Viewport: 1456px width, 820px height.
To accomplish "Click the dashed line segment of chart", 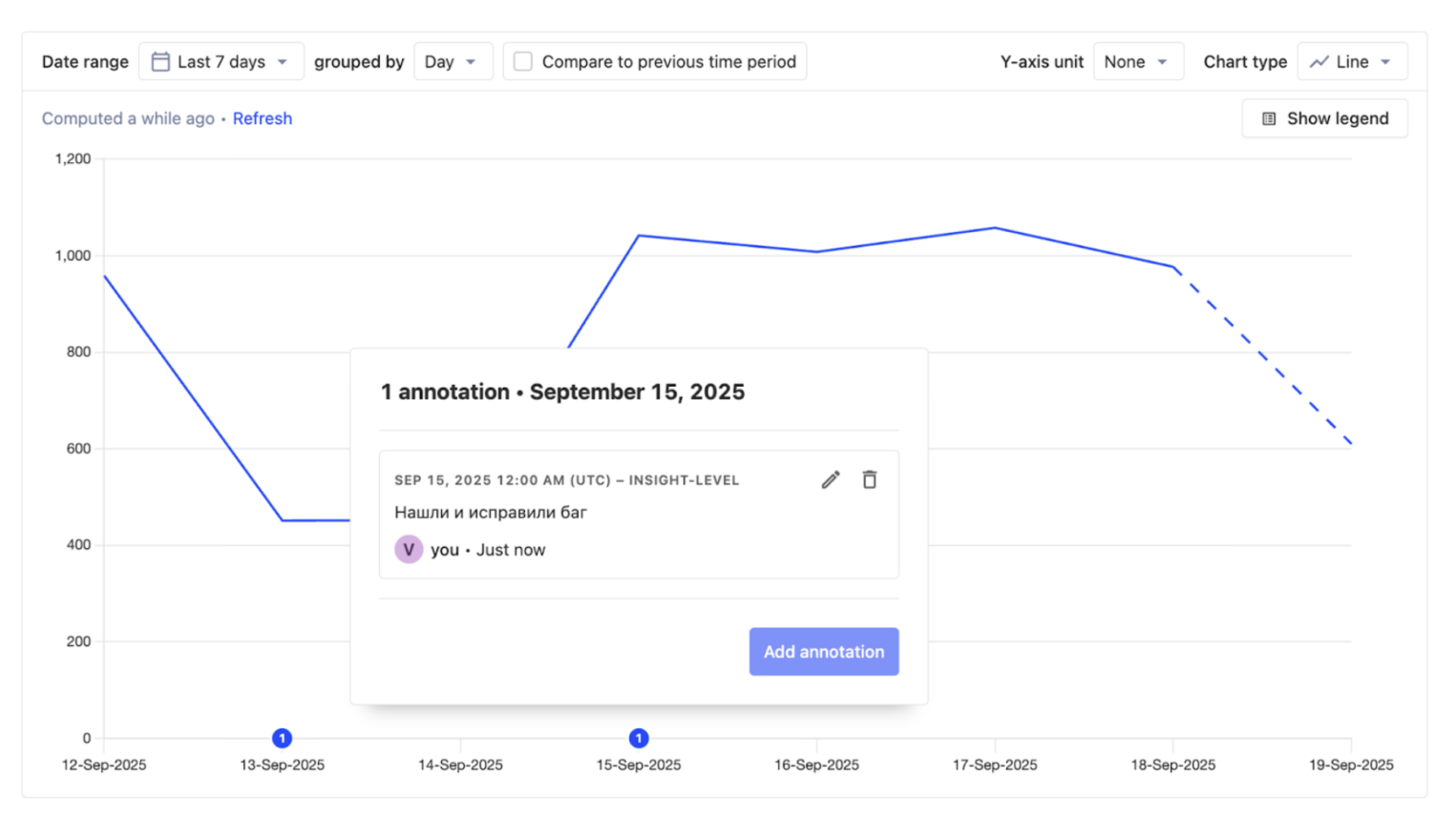I will click(1262, 356).
